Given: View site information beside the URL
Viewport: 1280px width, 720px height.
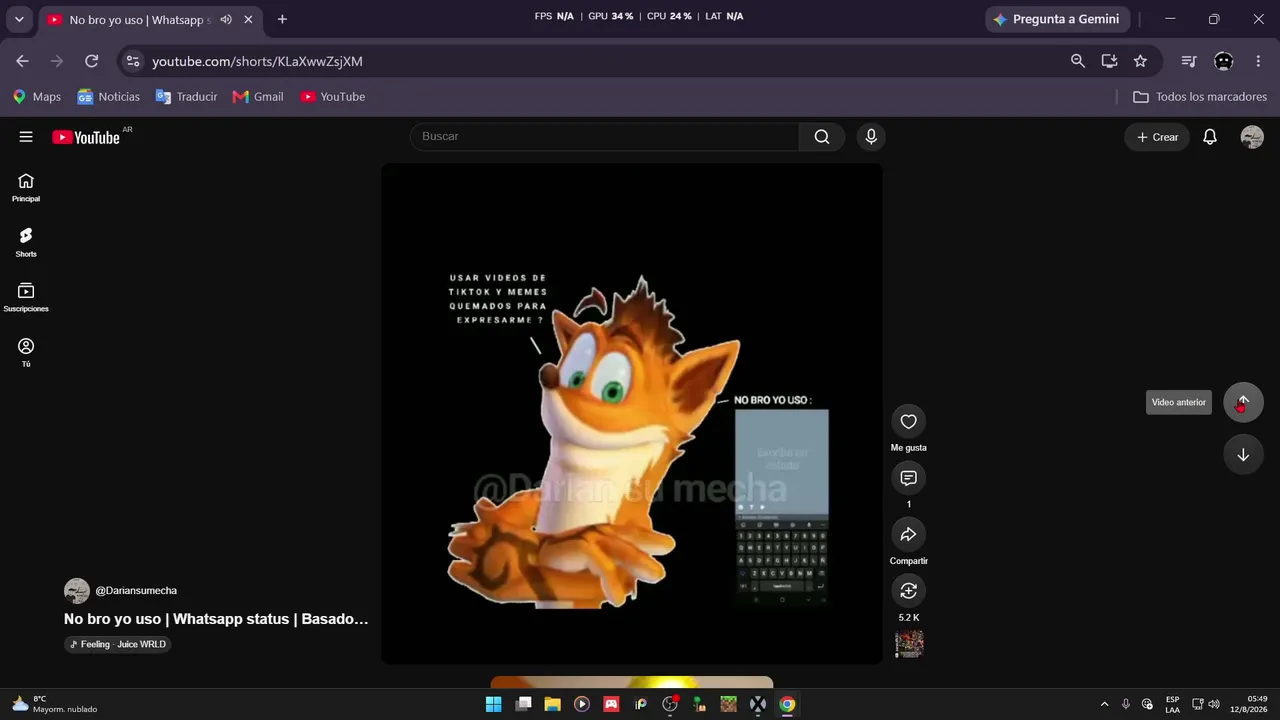Looking at the screenshot, I should (x=132, y=61).
